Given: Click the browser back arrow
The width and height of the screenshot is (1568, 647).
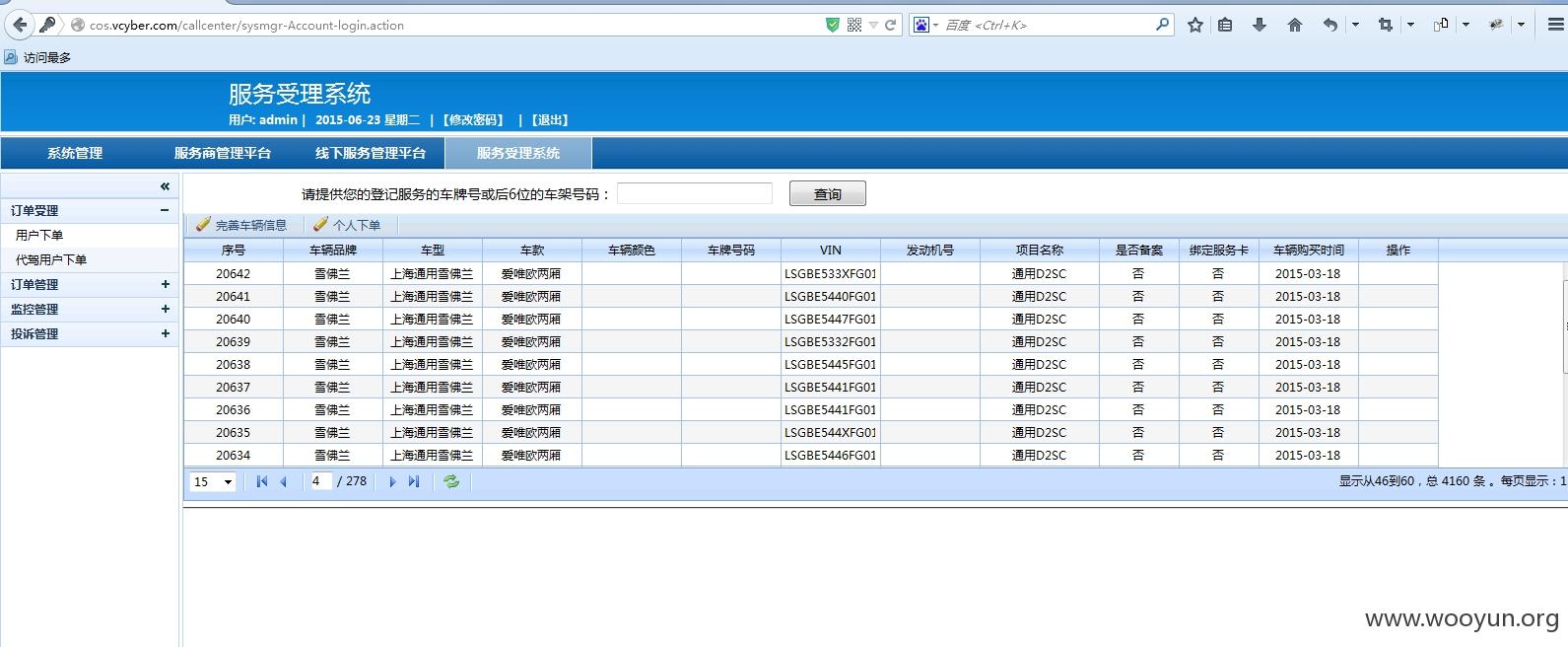Looking at the screenshot, I should click(x=20, y=25).
